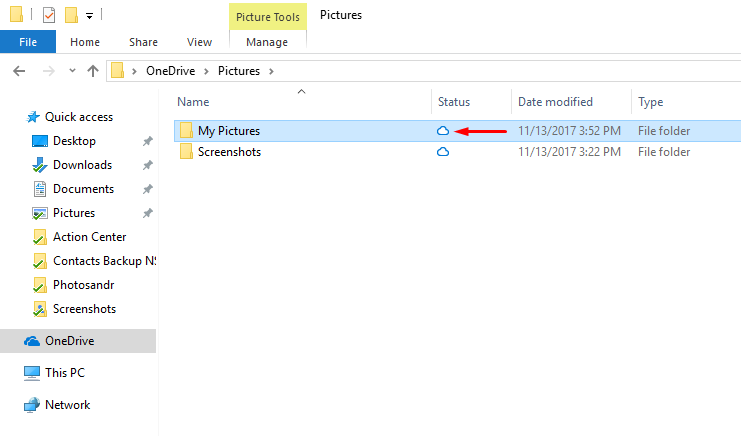Click the Forward navigation arrow
Image resolution: width=741 pixels, height=436 pixels.
pyautogui.click(x=48, y=71)
